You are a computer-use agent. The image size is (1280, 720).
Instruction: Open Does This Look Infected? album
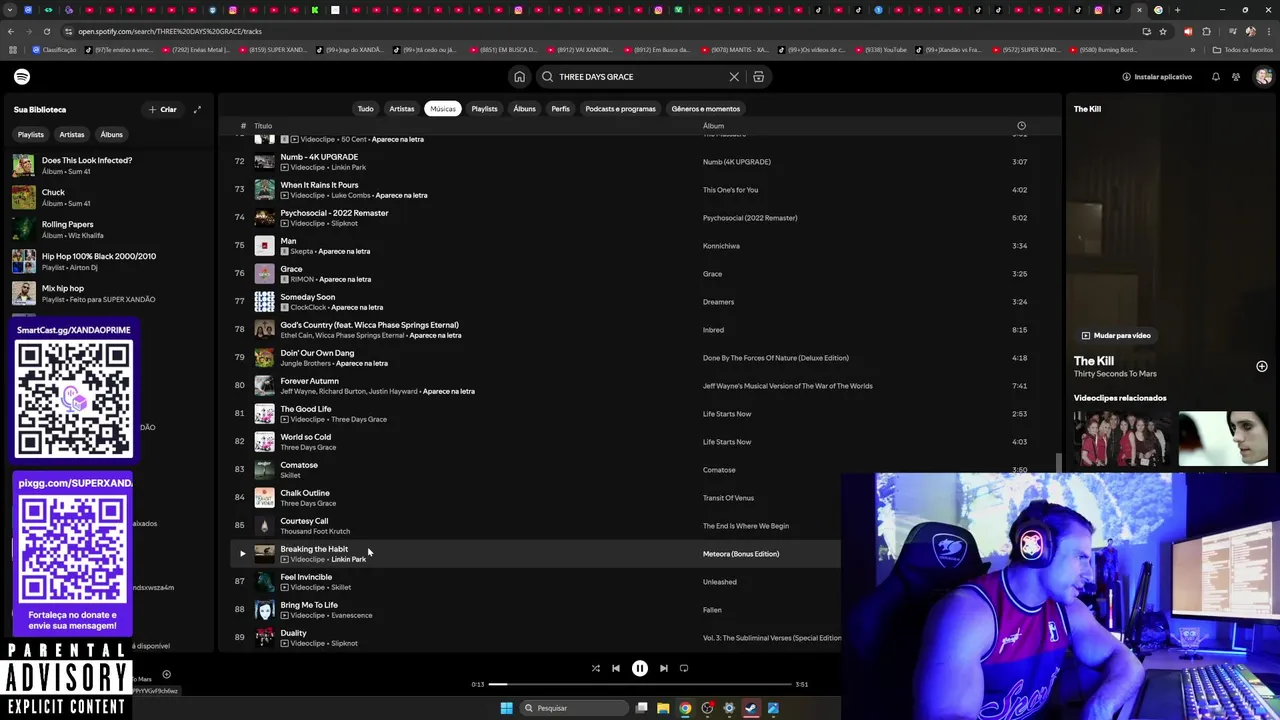click(x=108, y=165)
